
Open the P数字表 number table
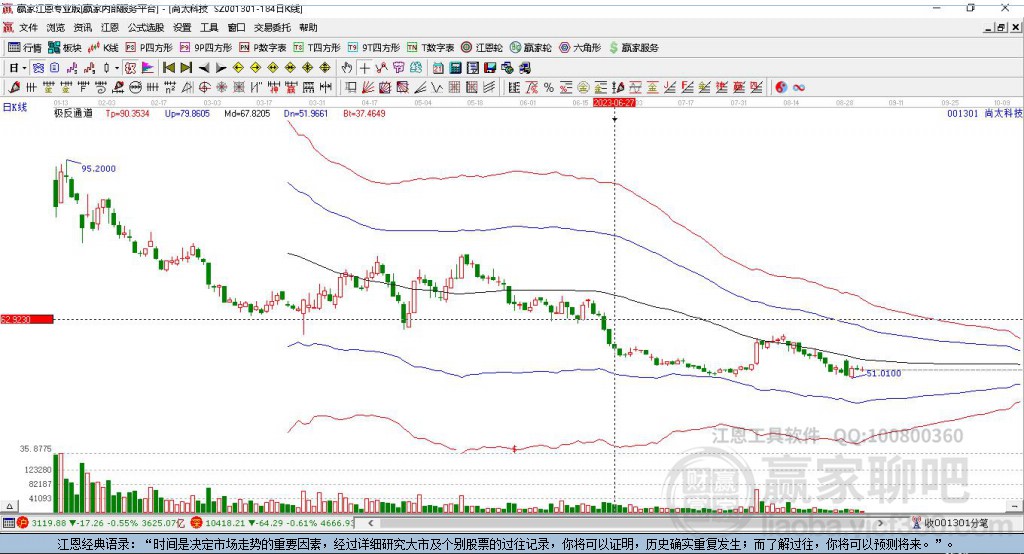pos(263,48)
